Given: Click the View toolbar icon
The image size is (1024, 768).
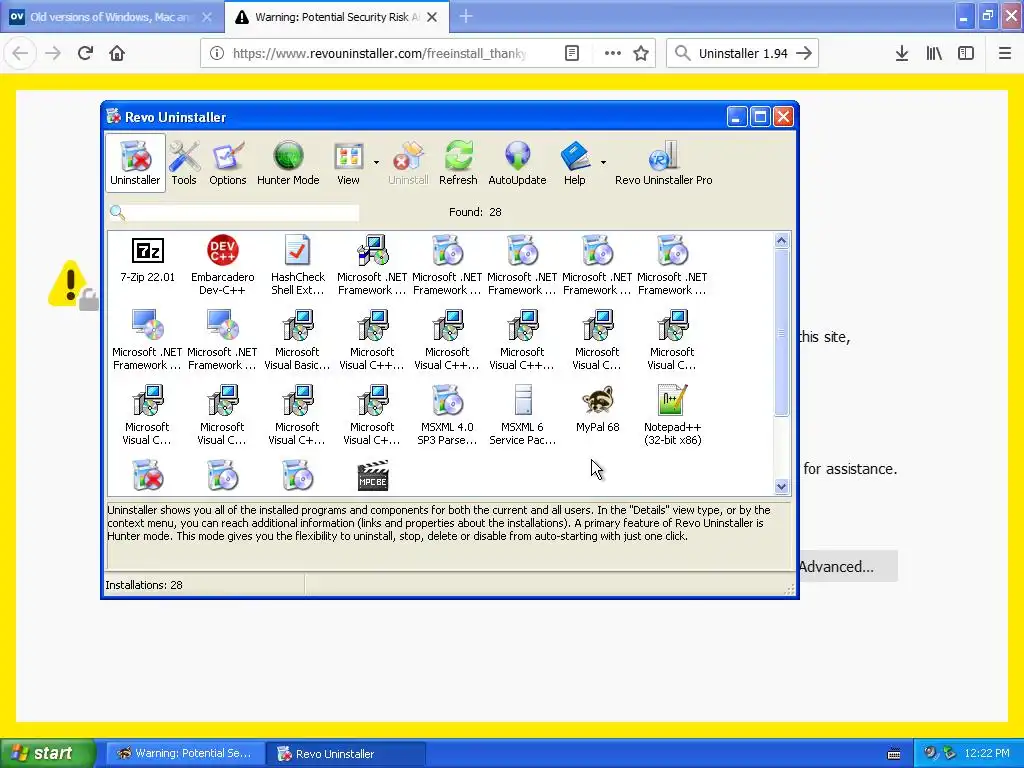Looking at the screenshot, I should point(348,163).
